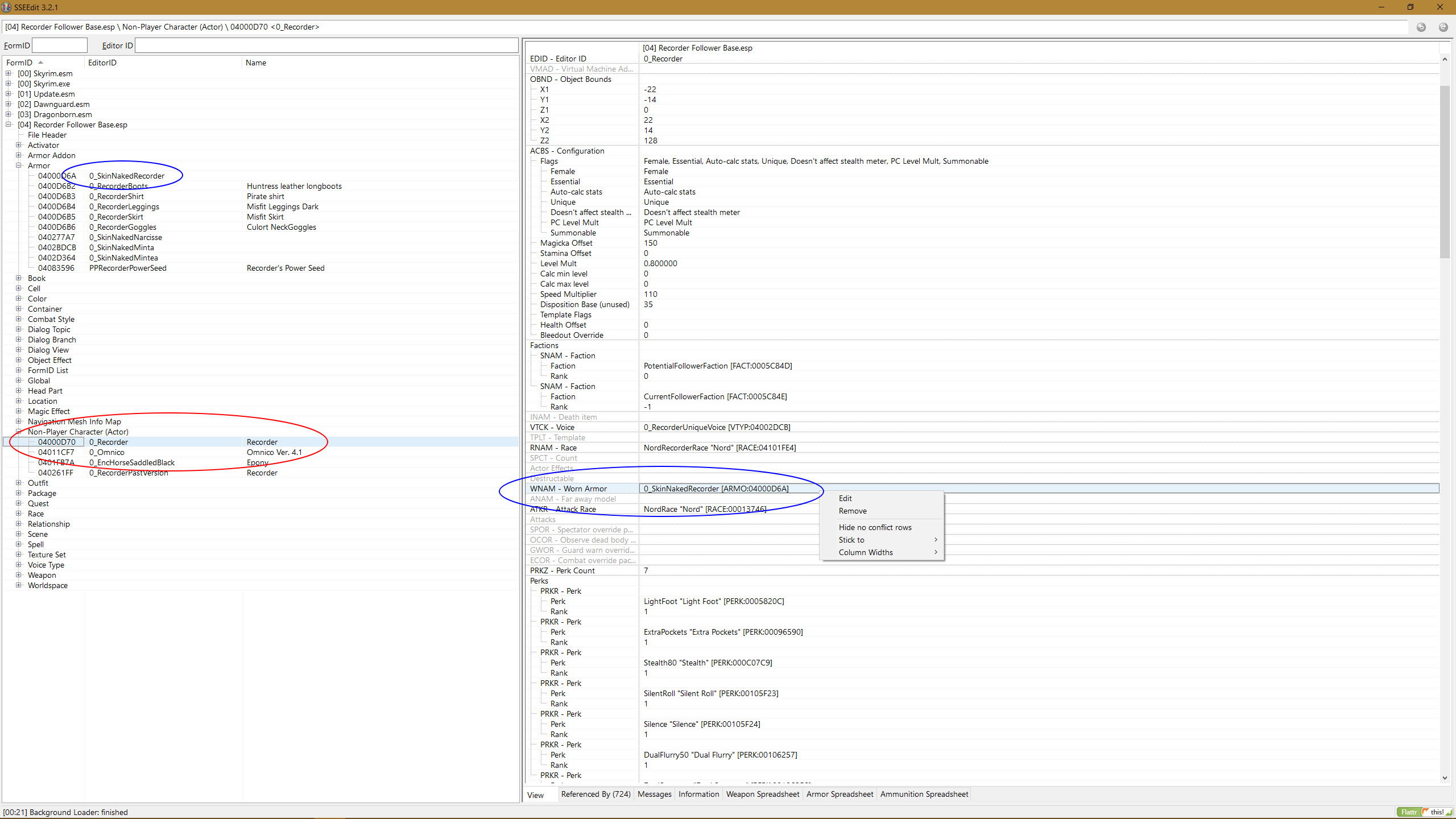
Task: Sort tree by EditorID column header
Action: coord(164,63)
